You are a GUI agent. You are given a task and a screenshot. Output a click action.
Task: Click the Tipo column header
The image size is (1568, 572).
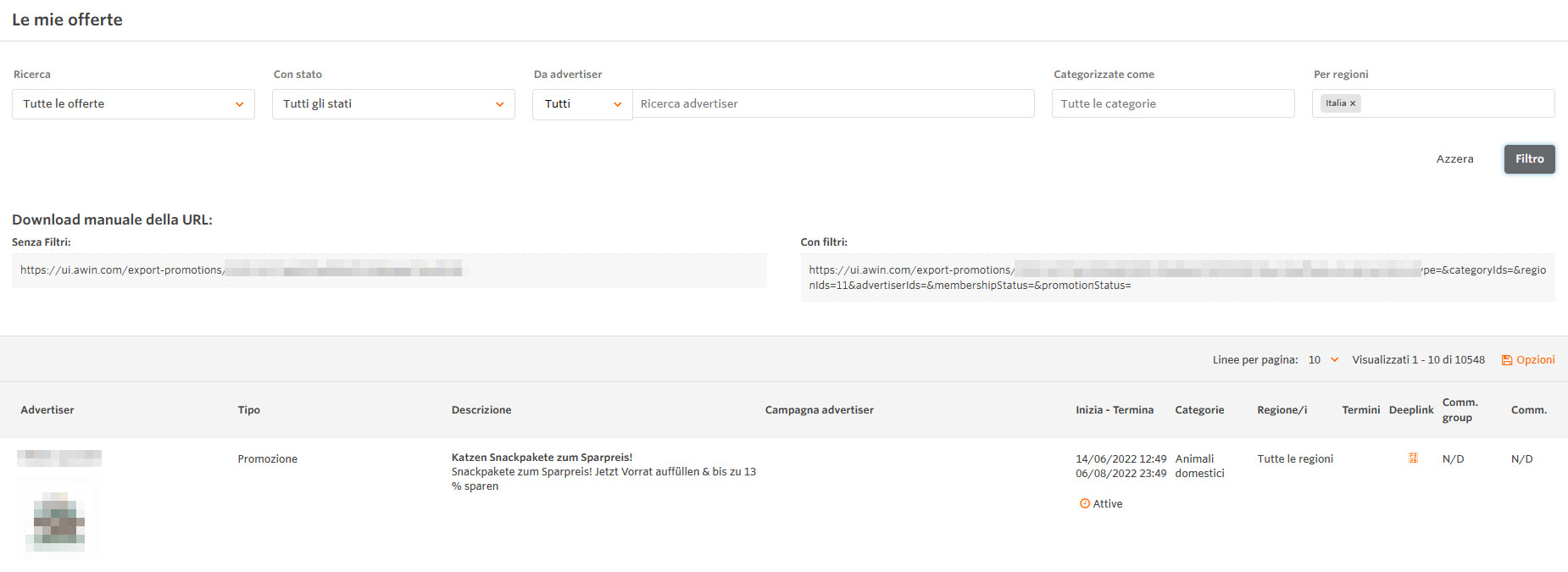[248, 410]
